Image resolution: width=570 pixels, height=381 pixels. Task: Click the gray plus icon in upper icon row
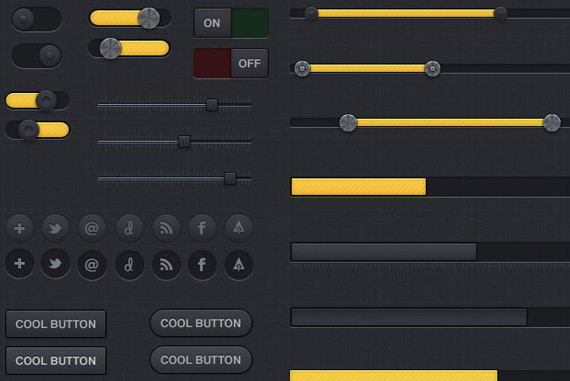click(20, 228)
